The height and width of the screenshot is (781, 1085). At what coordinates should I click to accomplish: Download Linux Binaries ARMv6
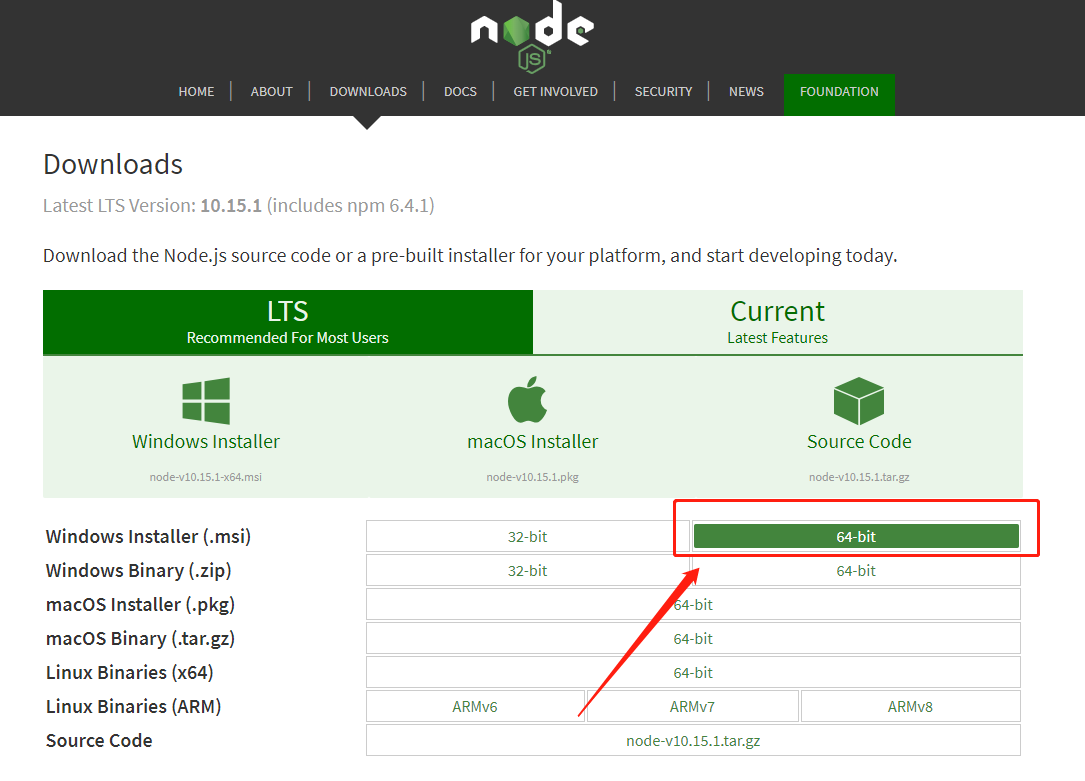[475, 706]
